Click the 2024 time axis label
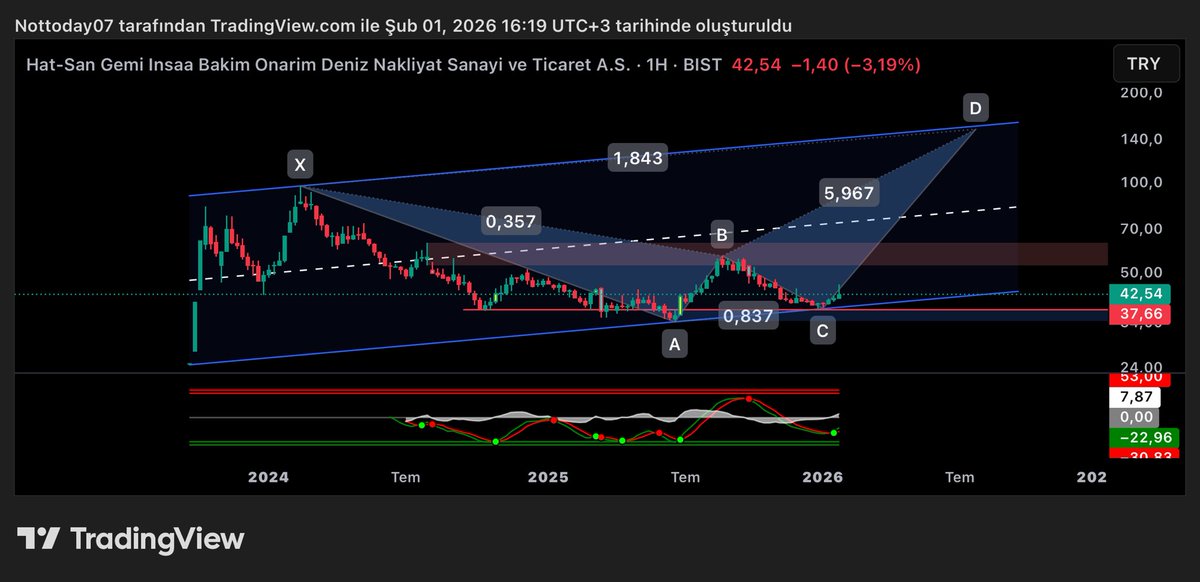The image size is (1200, 582). click(x=267, y=477)
